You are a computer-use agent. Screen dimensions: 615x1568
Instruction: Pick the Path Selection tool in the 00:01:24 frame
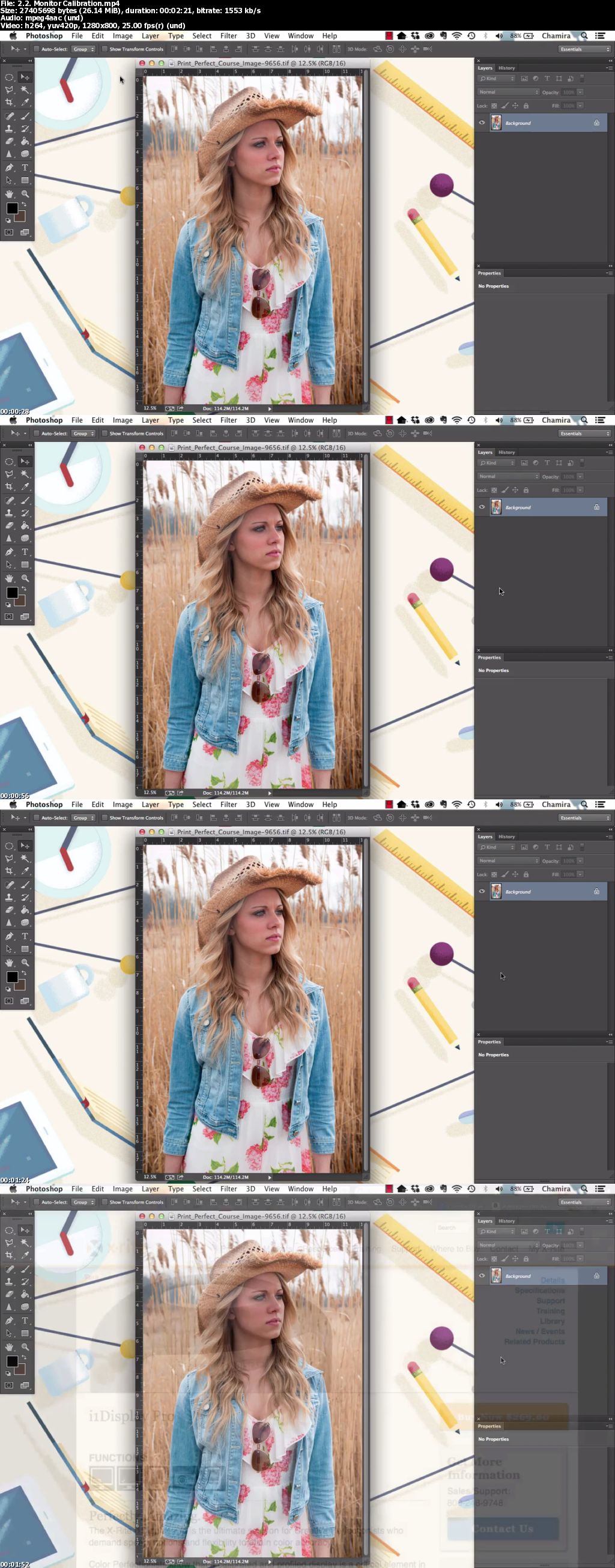click(9, 949)
